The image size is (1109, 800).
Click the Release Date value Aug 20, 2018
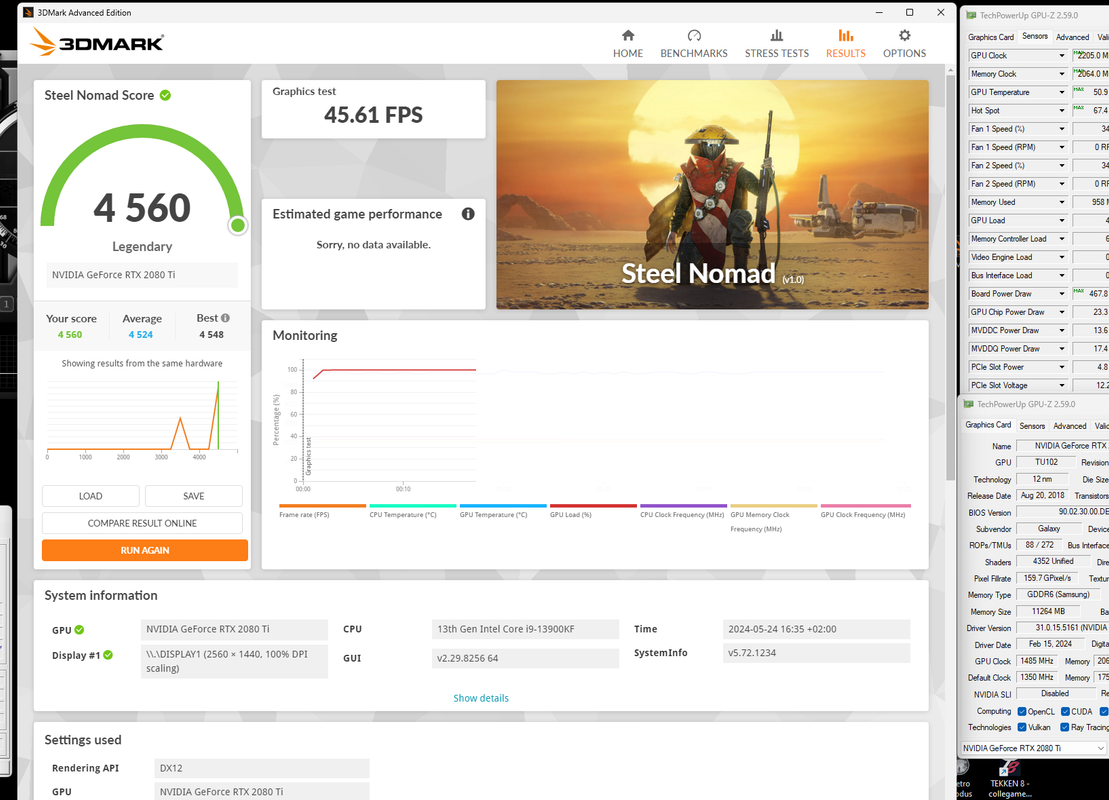click(1043, 495)
